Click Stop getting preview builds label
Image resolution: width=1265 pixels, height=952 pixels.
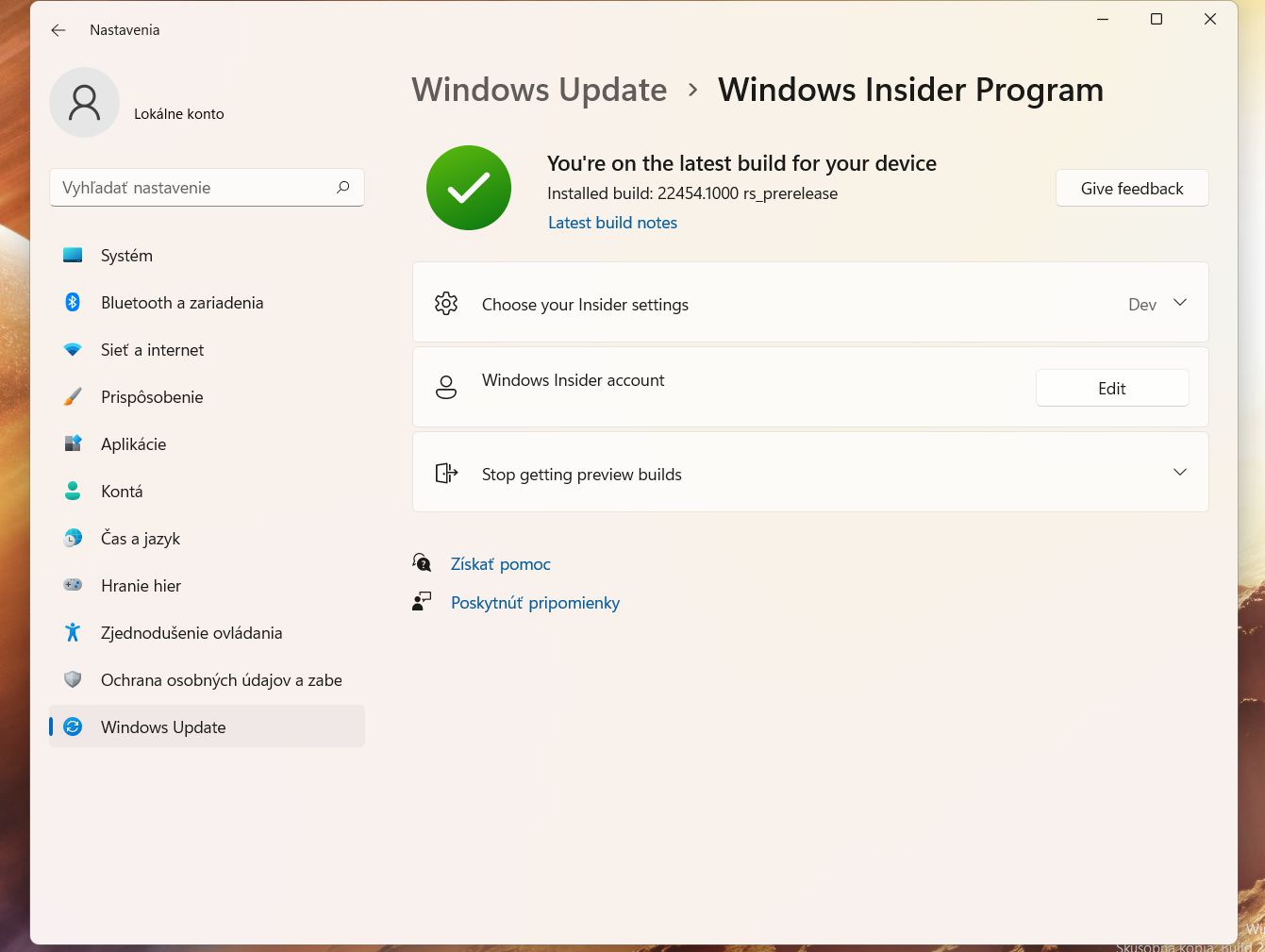click(582, 474)
